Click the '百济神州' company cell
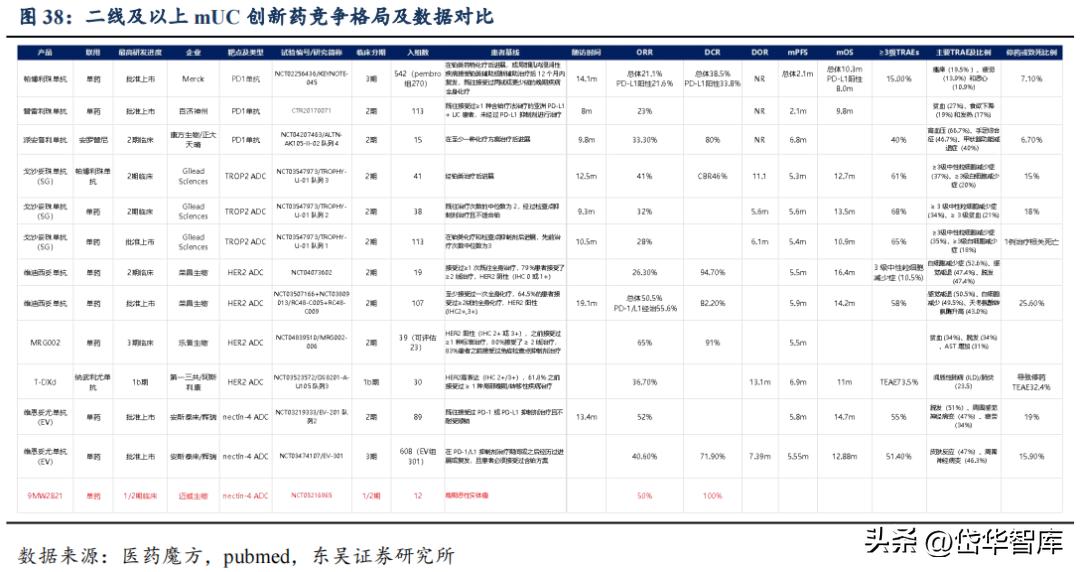This screenshot has height=572, width=1080. pyautogui.click(x=193, y=111)
